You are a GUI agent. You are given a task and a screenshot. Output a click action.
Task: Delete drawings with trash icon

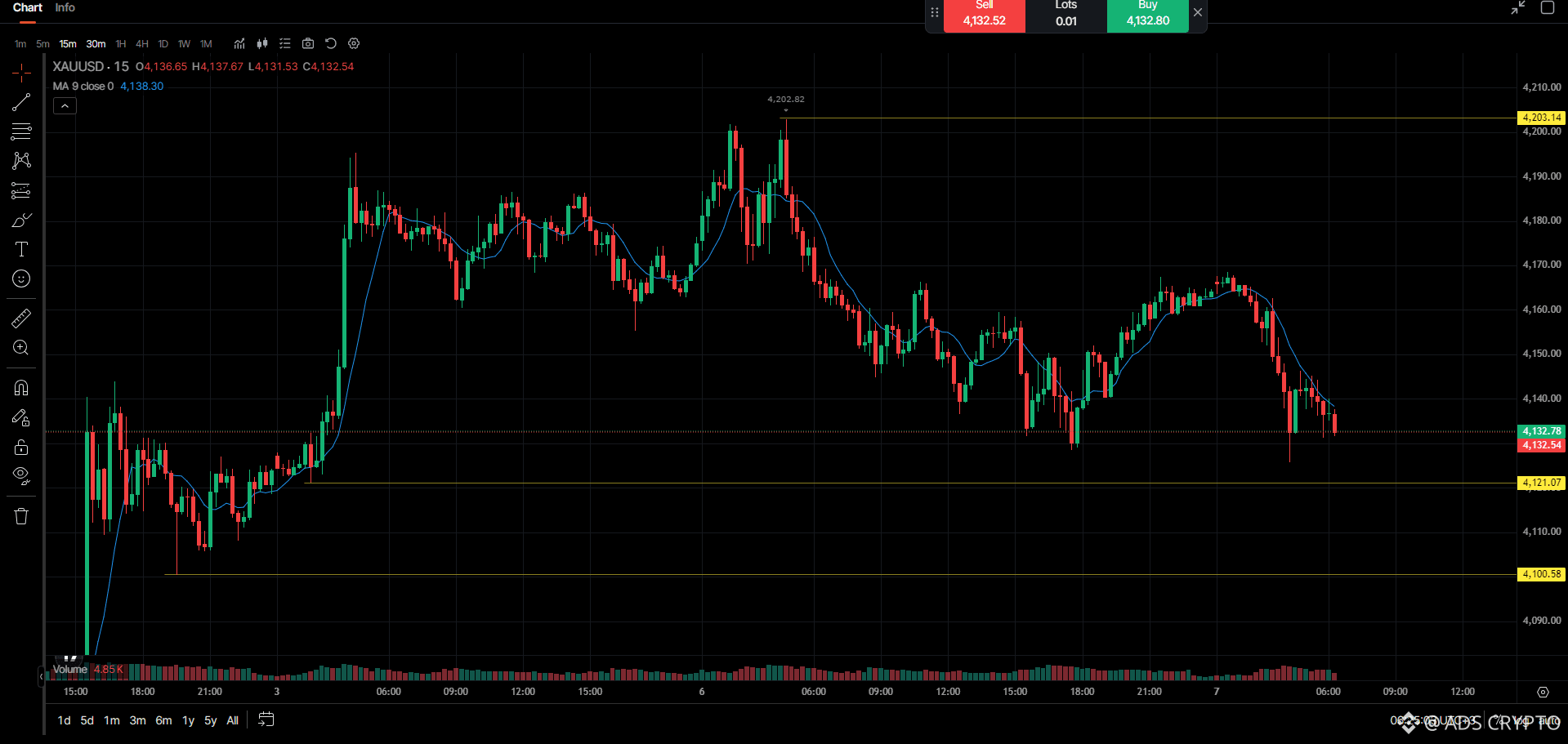coord(21,516)
